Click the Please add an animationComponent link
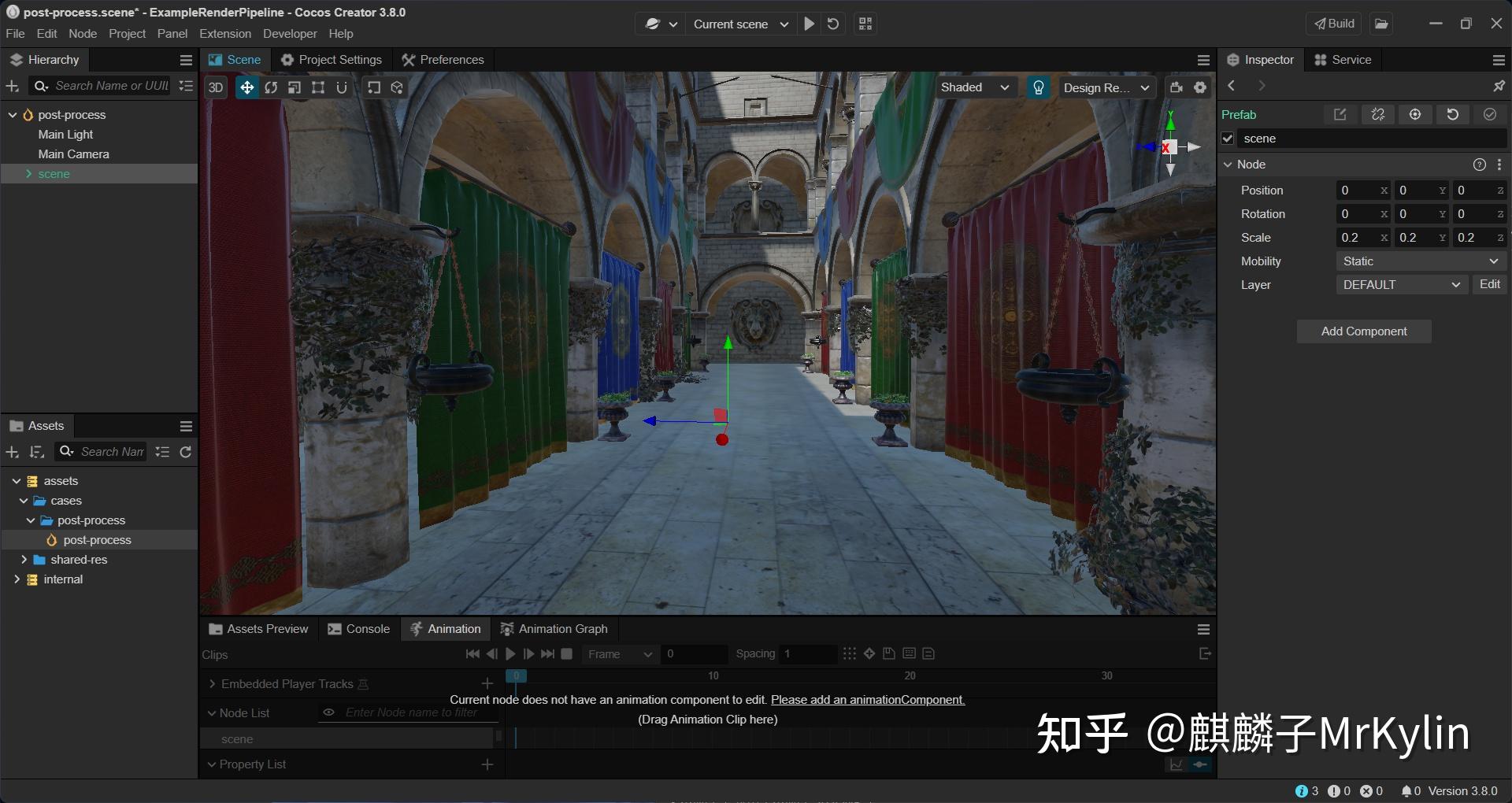1512x803 pixels. (866, 699)
